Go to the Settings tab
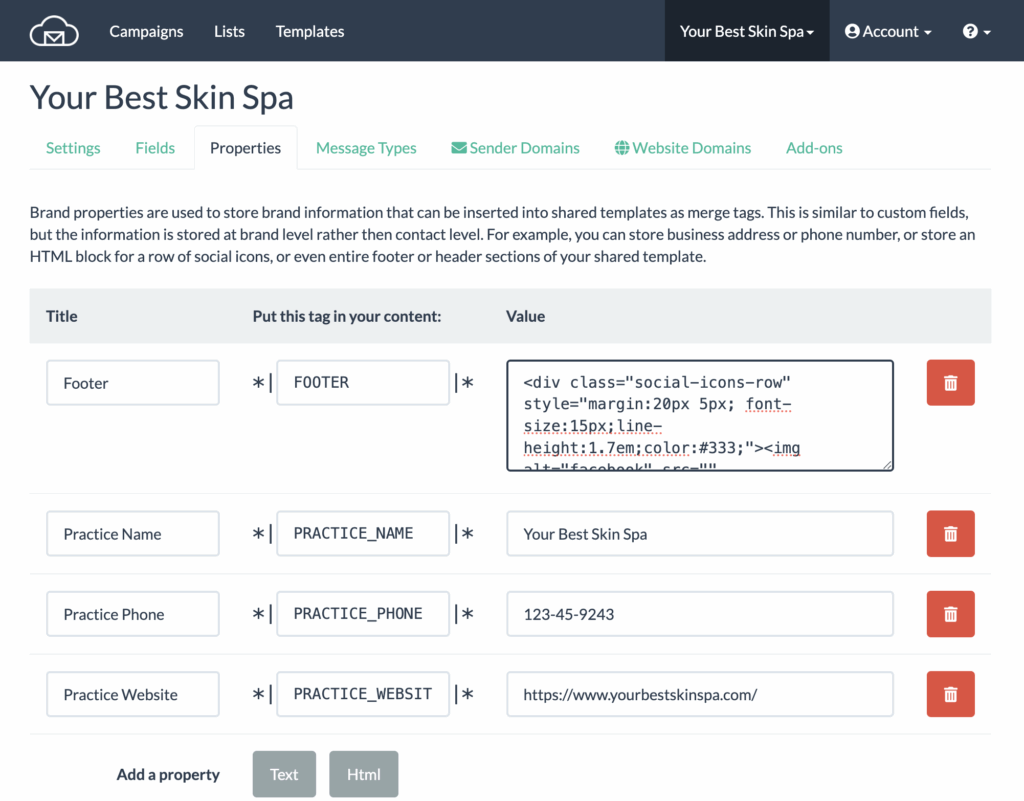Image resolution: width=1024 pixels, height=801 pixels. pyautogui.click(x=73, y=148)
